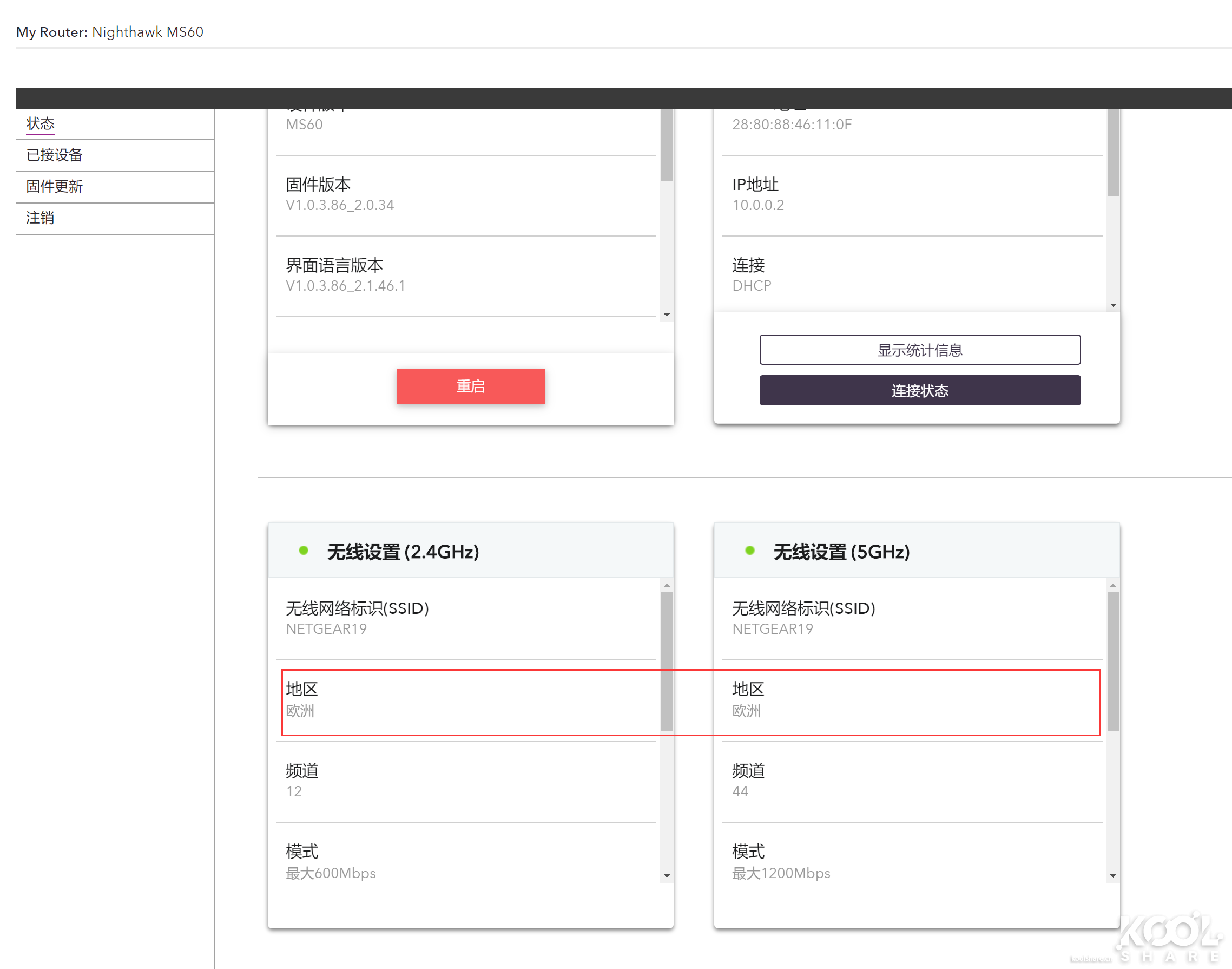Click the My Router: Nighthawk MS60 title
1232x969 pixels.
pos(109,32)
